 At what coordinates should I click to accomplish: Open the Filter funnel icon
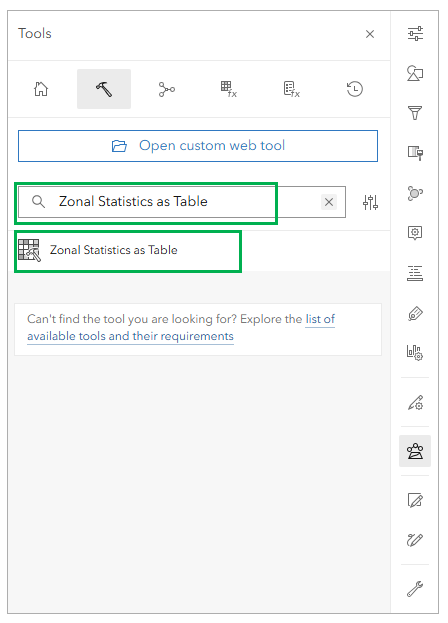point(415,113)
